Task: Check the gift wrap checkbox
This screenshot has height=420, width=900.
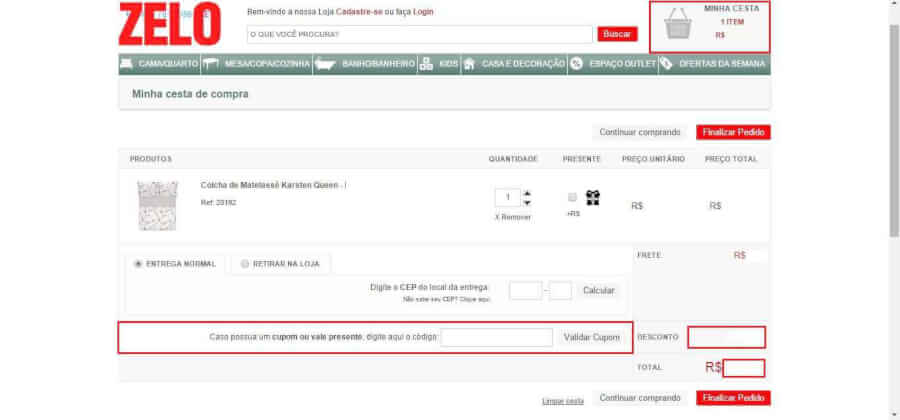Action: [x=572, y=197]
